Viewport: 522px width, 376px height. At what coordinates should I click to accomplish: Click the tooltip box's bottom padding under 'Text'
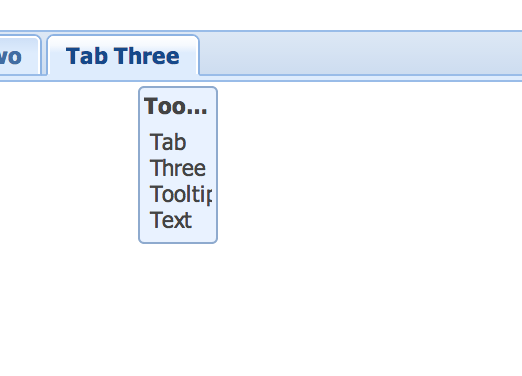click(178, 236)
